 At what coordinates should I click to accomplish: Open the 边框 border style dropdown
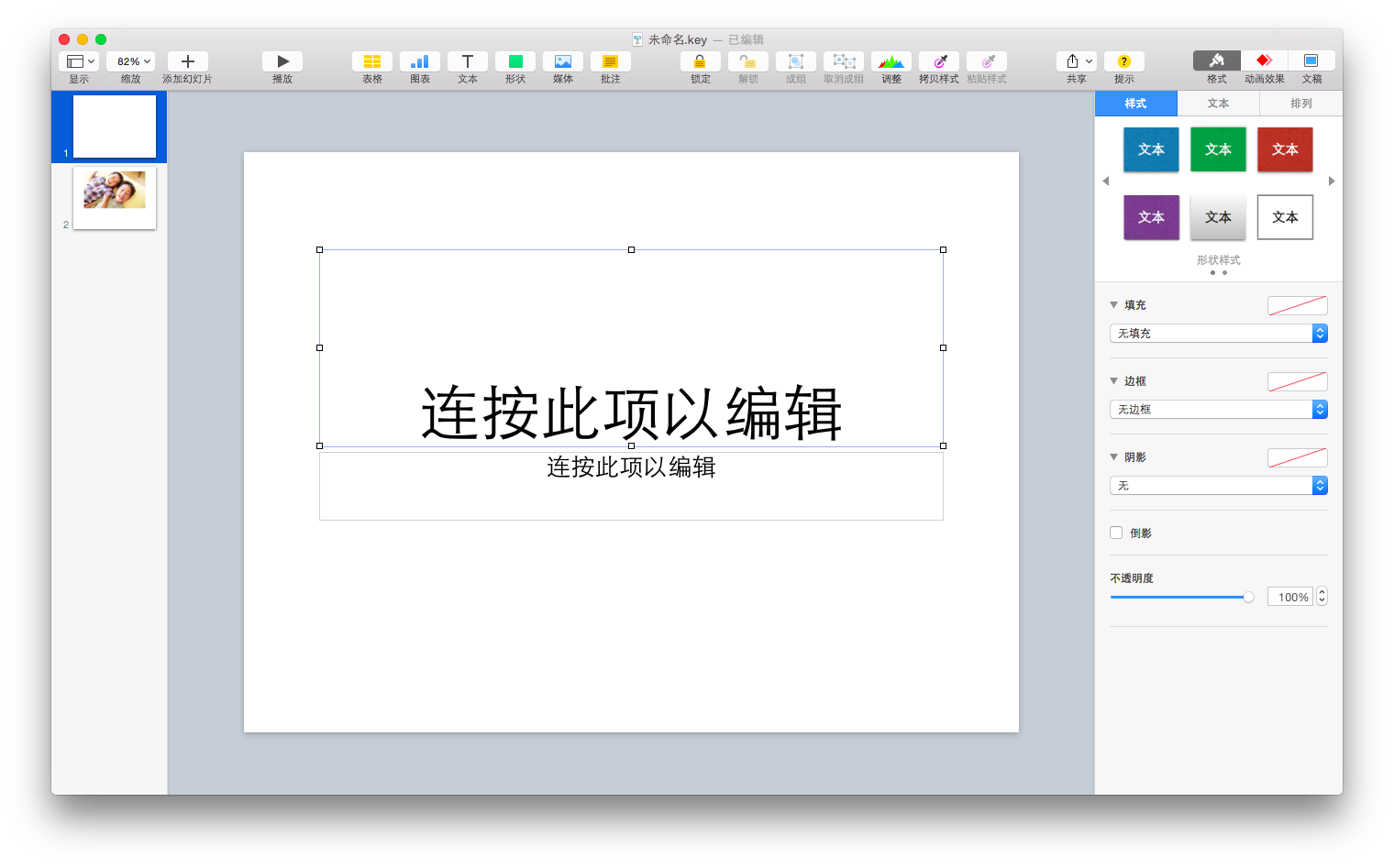coord(1218,409)
